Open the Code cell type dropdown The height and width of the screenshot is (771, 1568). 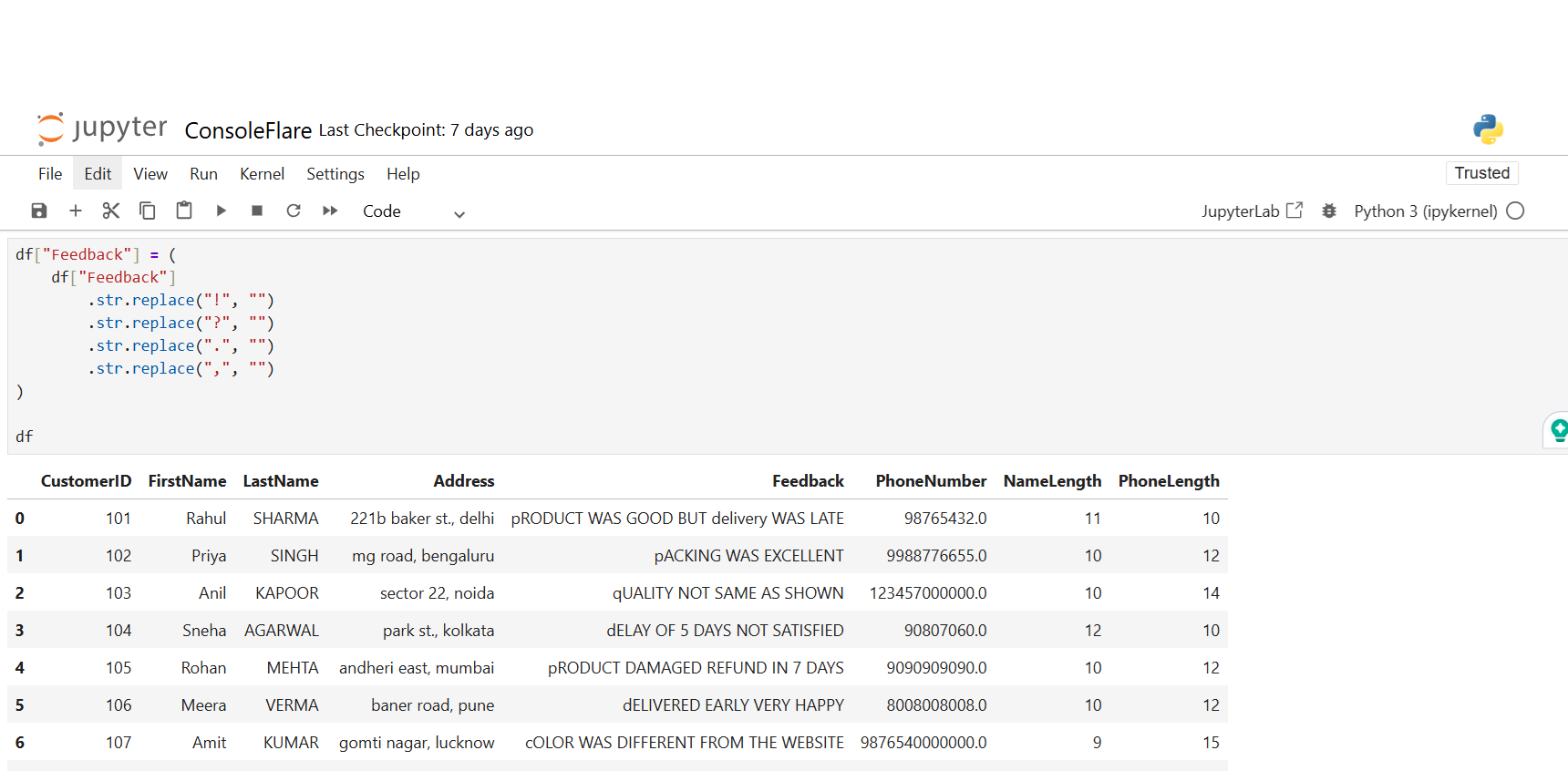pos(413,212)
